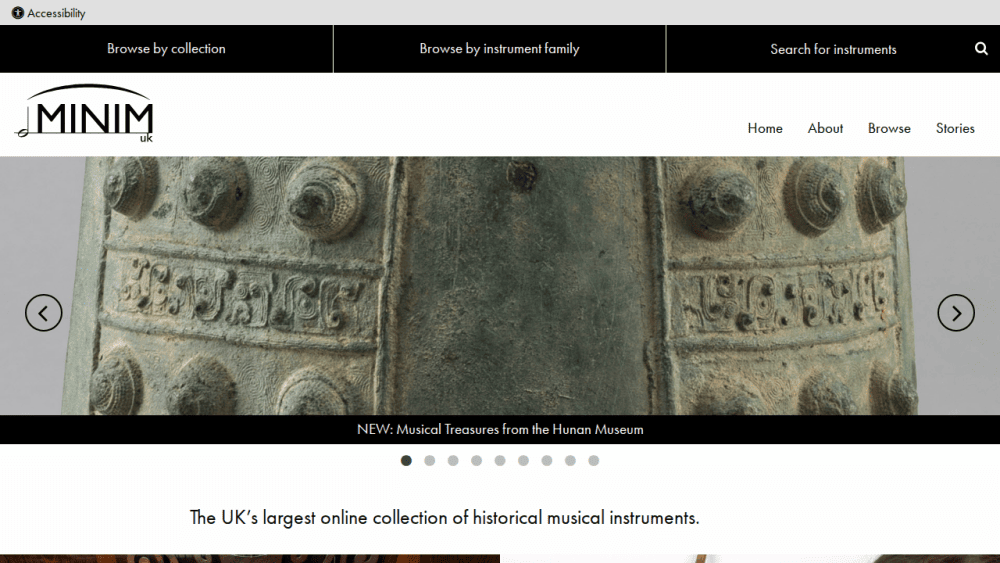
Task: Open the Browse menu item
Action: coord(889,128)
